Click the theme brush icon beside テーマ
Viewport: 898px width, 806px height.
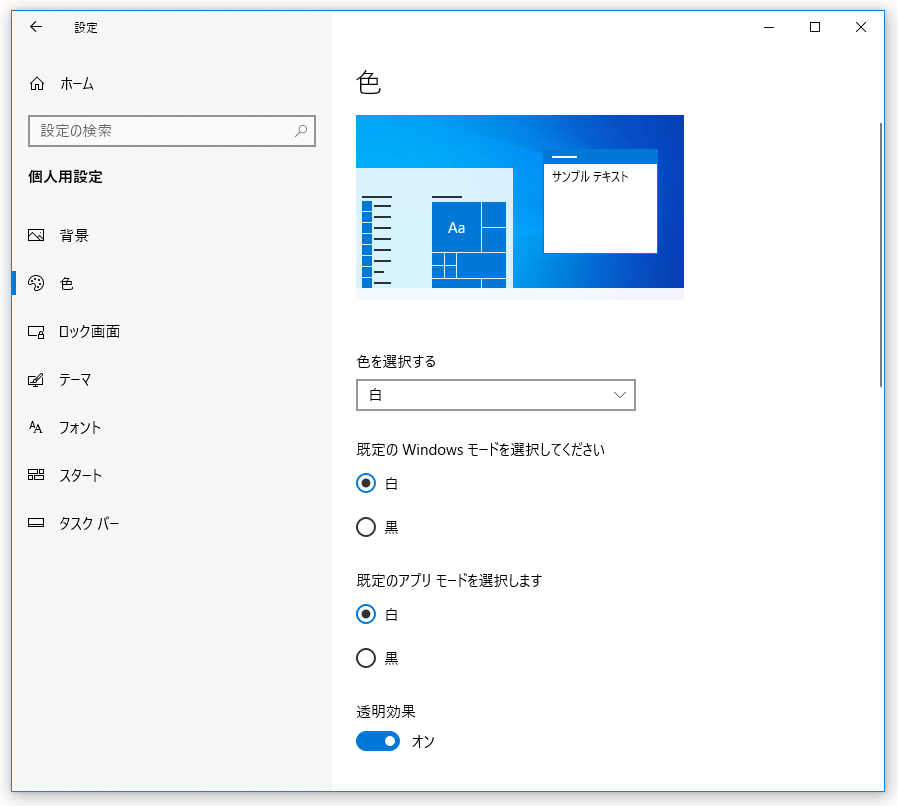(36, 380)
